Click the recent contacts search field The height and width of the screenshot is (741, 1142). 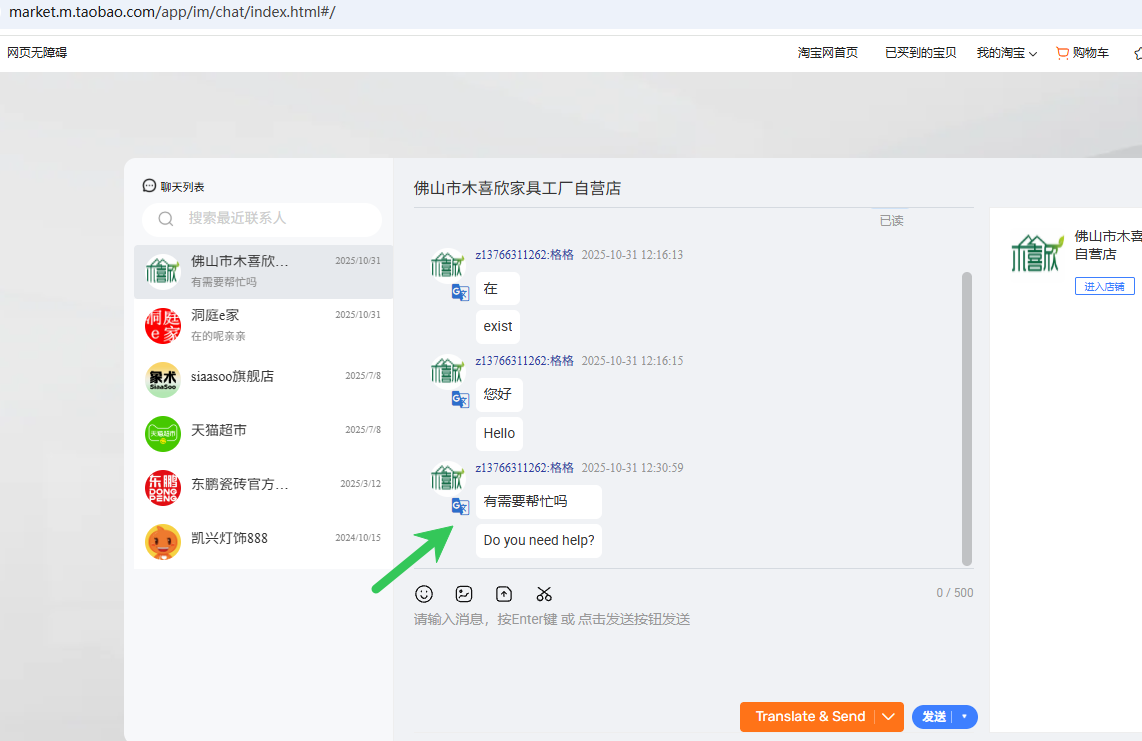click(x=262, y=219)
